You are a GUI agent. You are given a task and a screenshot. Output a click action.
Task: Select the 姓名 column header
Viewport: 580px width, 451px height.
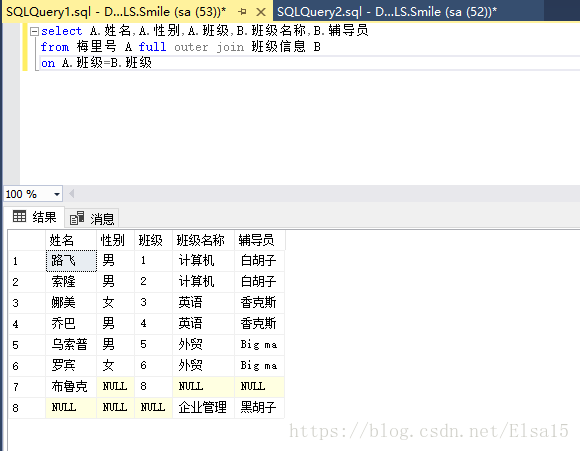(71, 240)
